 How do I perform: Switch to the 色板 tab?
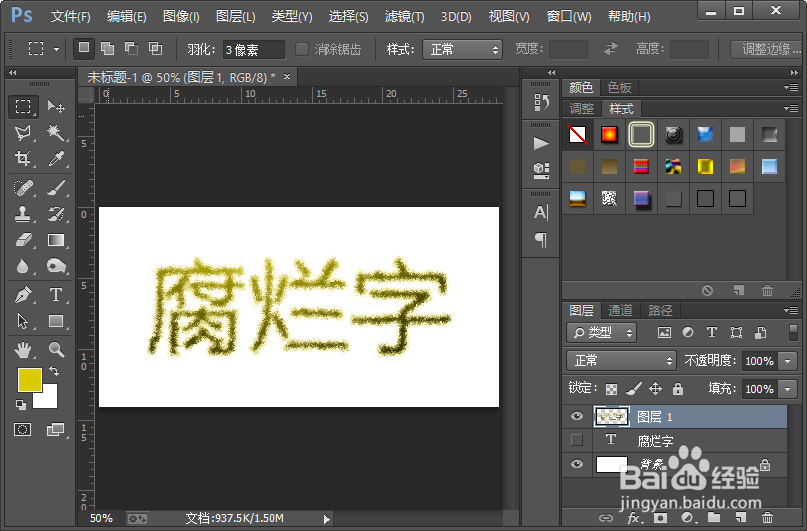pos(619,87)
